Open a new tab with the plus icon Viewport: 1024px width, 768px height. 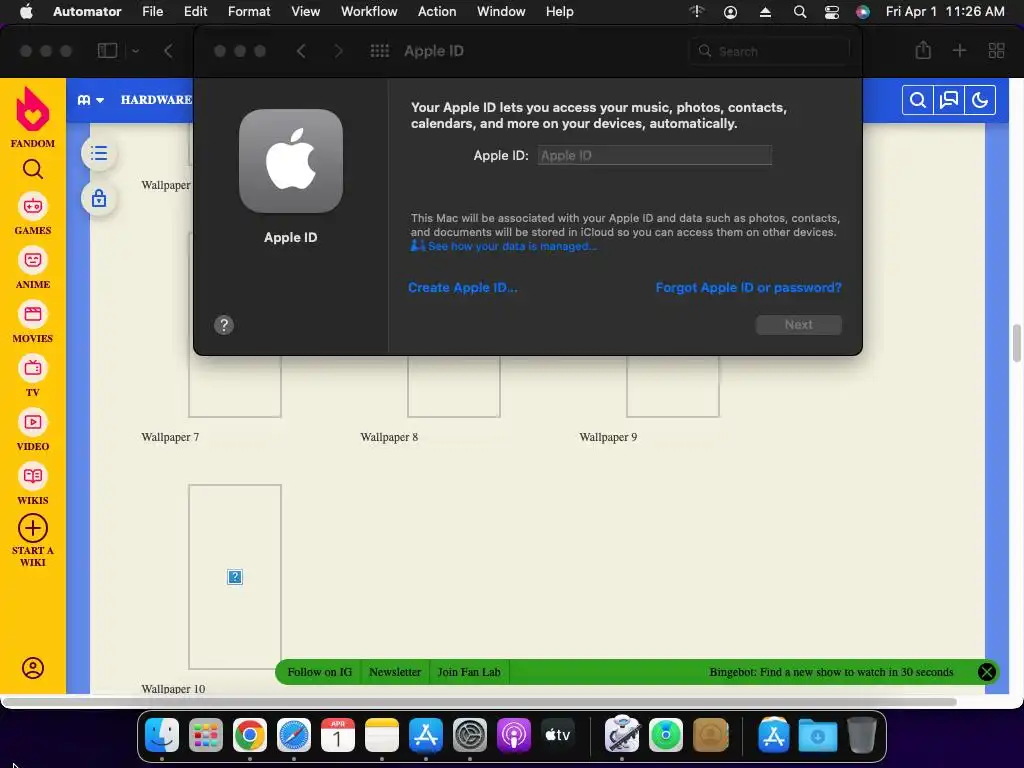coord(959,50)
